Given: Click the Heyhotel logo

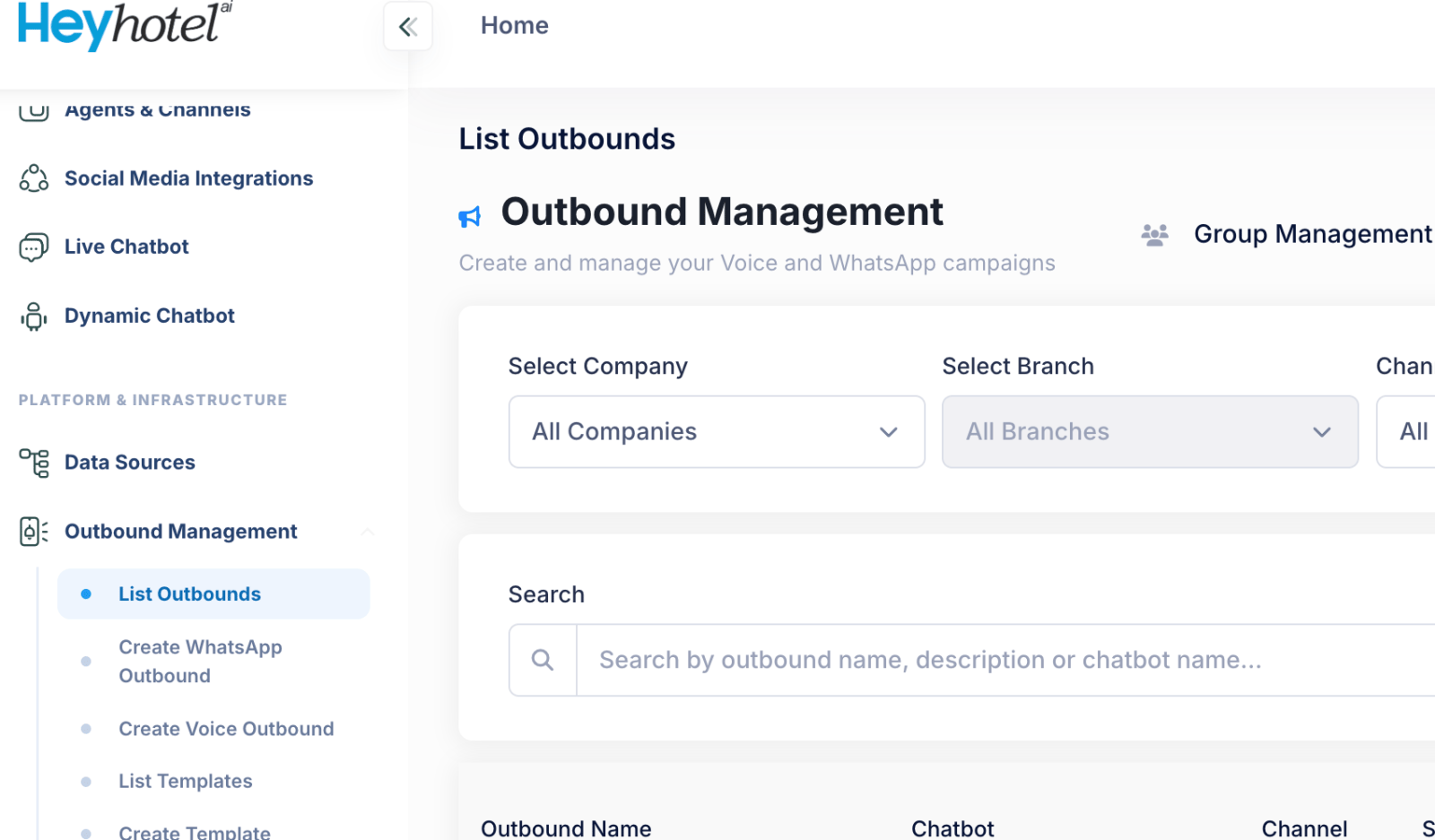Looking at the screenshot, I should (x=125, y=25).
